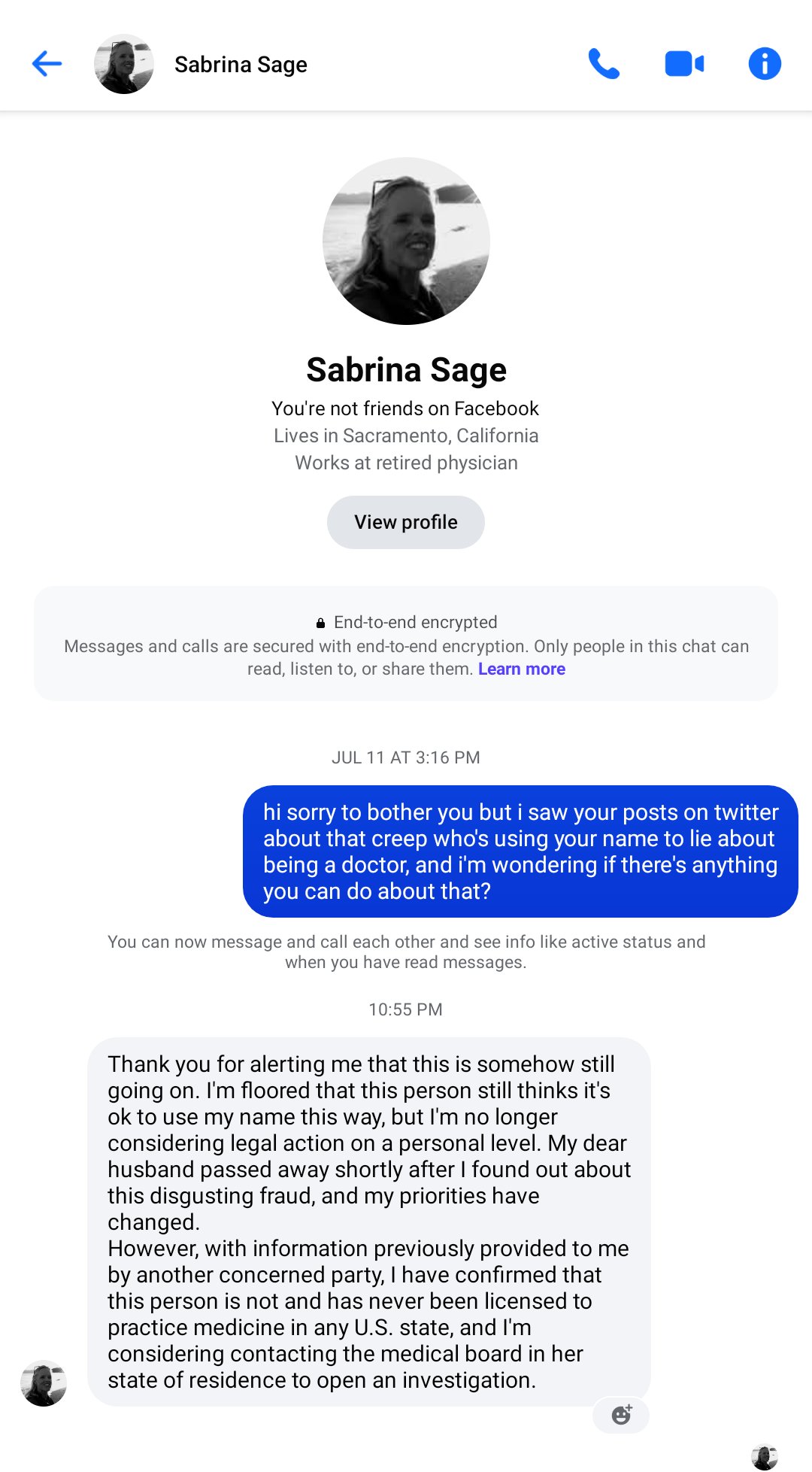The height and width of the screenshot is (1472, 812).
Task: Tap the 10:55 PM timestamp
Action: (406, 1009)
